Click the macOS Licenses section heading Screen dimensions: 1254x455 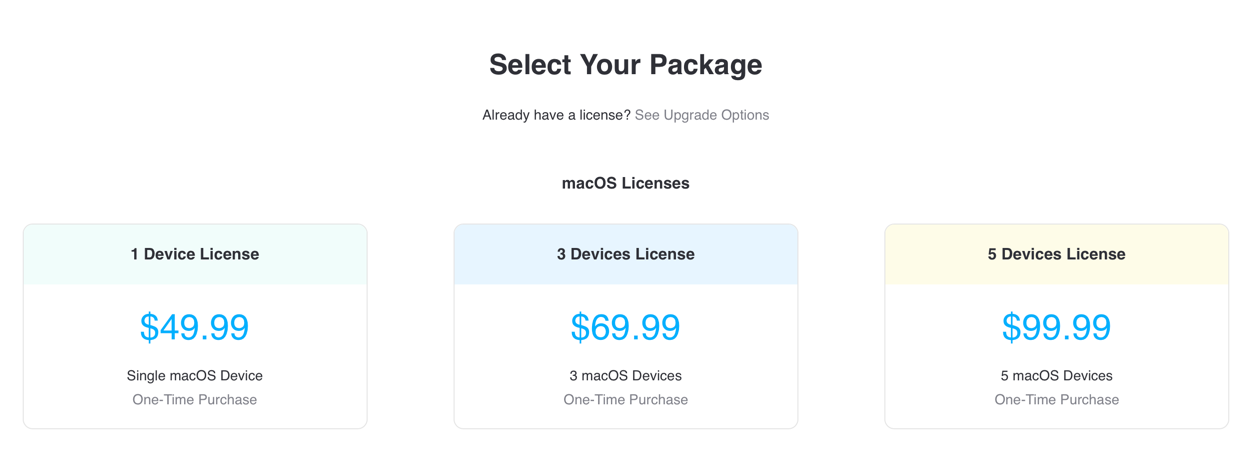coord(626,183)
